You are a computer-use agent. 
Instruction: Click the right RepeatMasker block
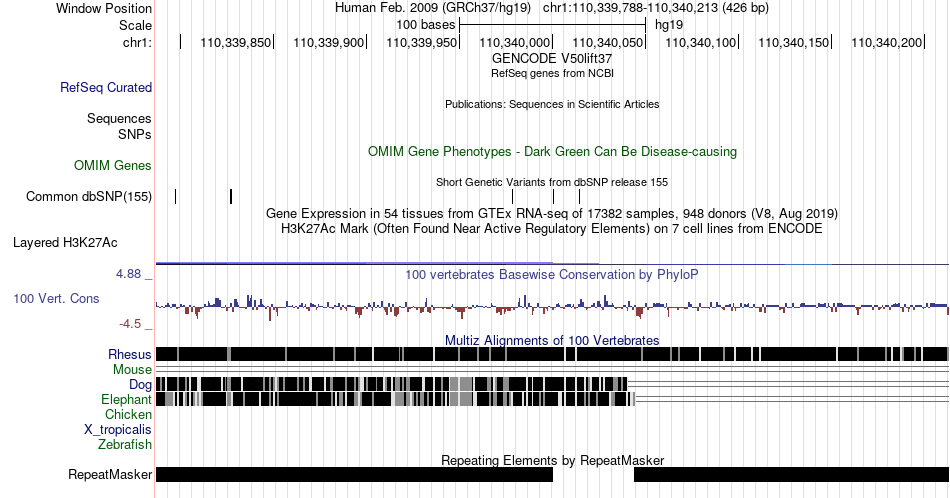791,474
